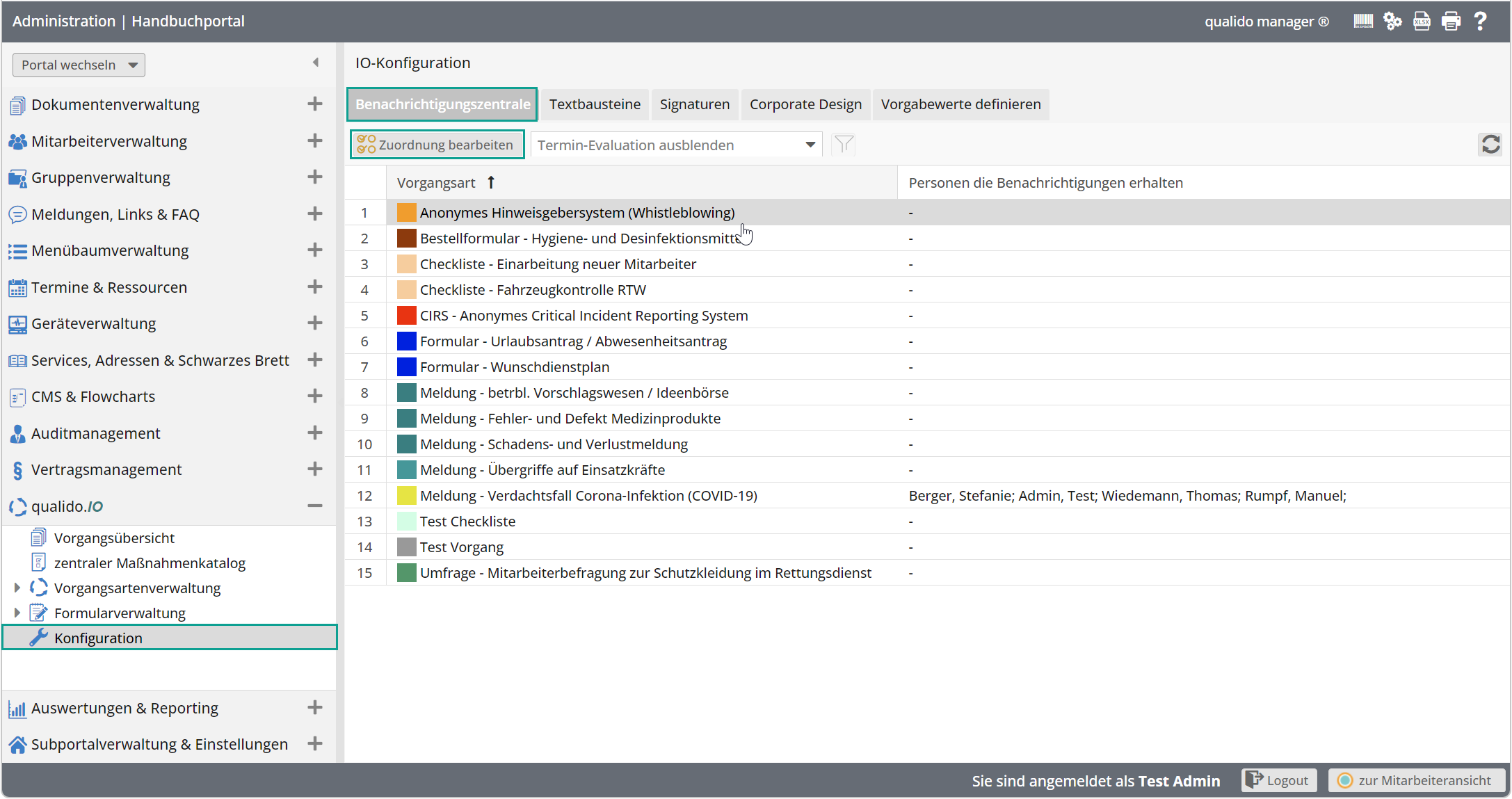Viewport: 1512px width, 799px height.
Task: Open zentraler Maßnahmenkatalog tree item
Action: 150,563
